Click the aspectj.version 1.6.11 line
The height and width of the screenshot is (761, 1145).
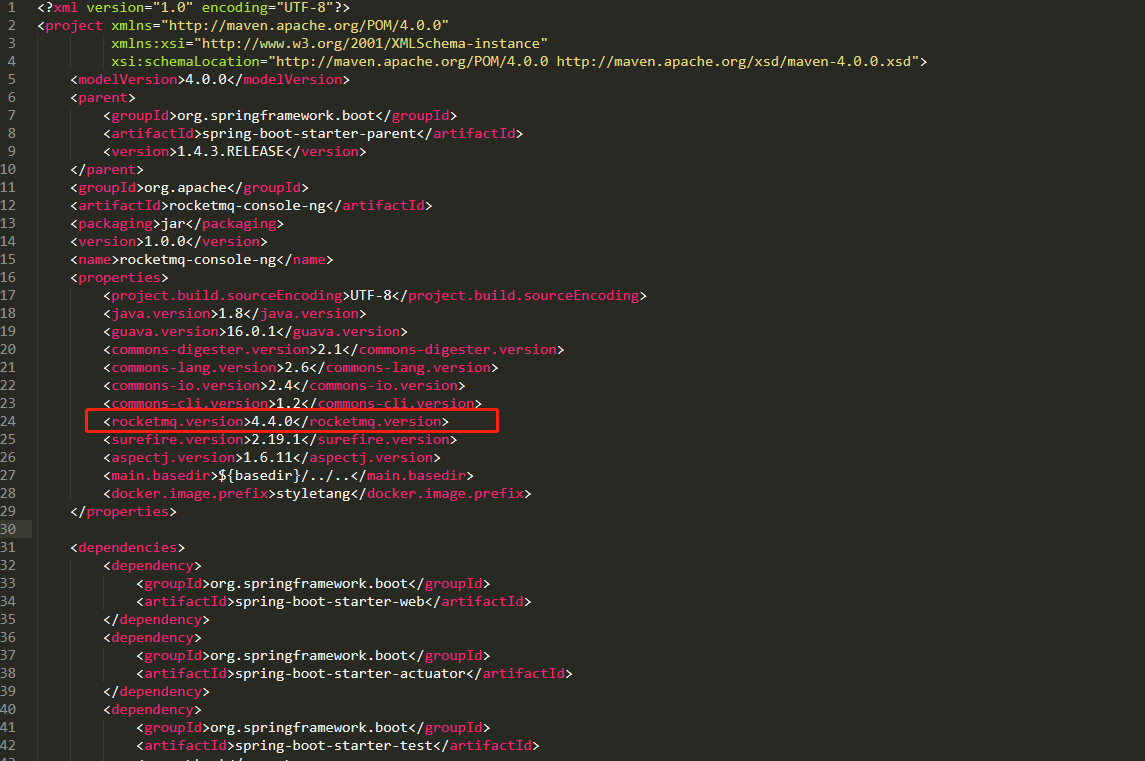[x=272, y=458]
